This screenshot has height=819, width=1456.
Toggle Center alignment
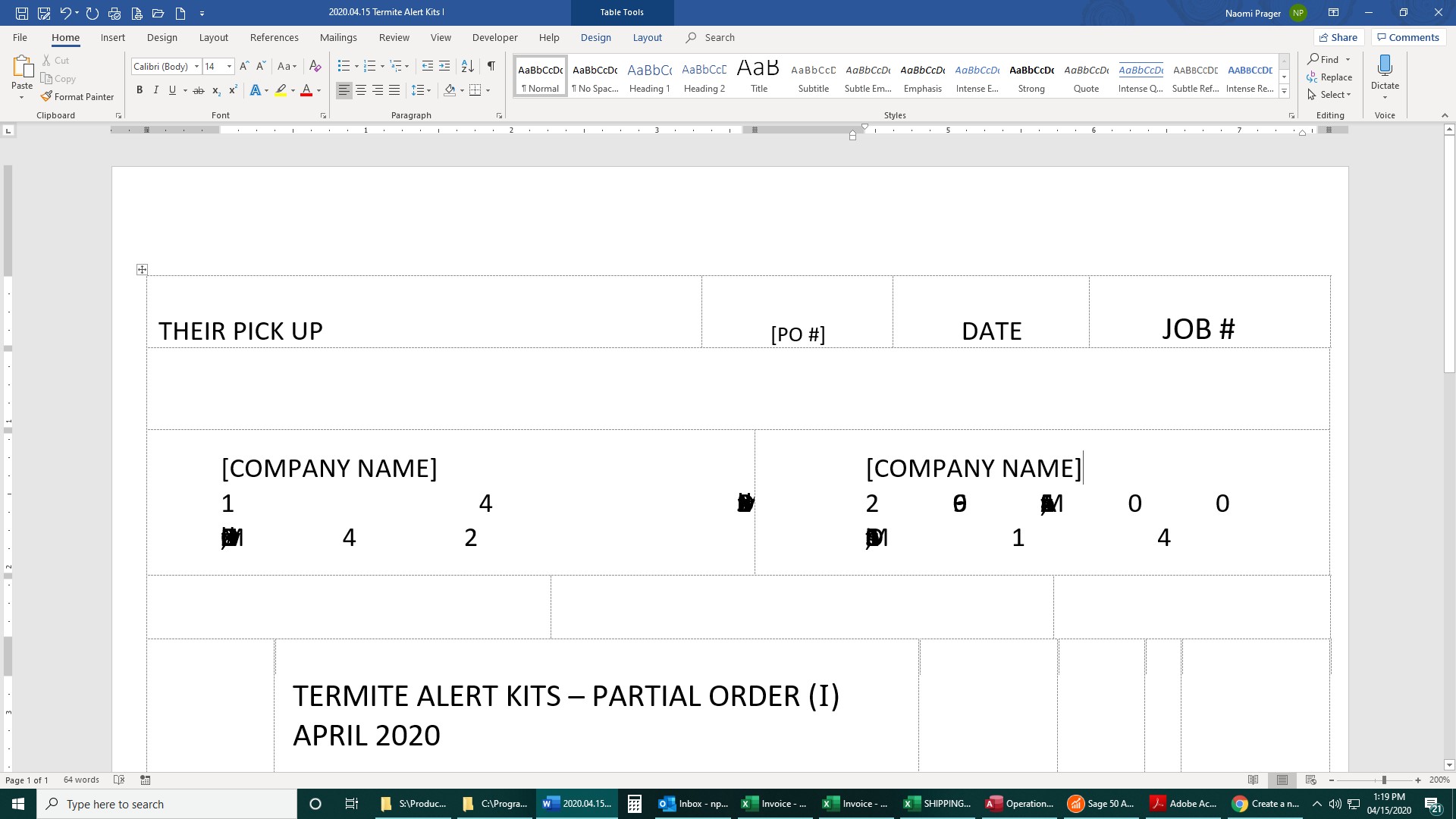click(361, 90)
